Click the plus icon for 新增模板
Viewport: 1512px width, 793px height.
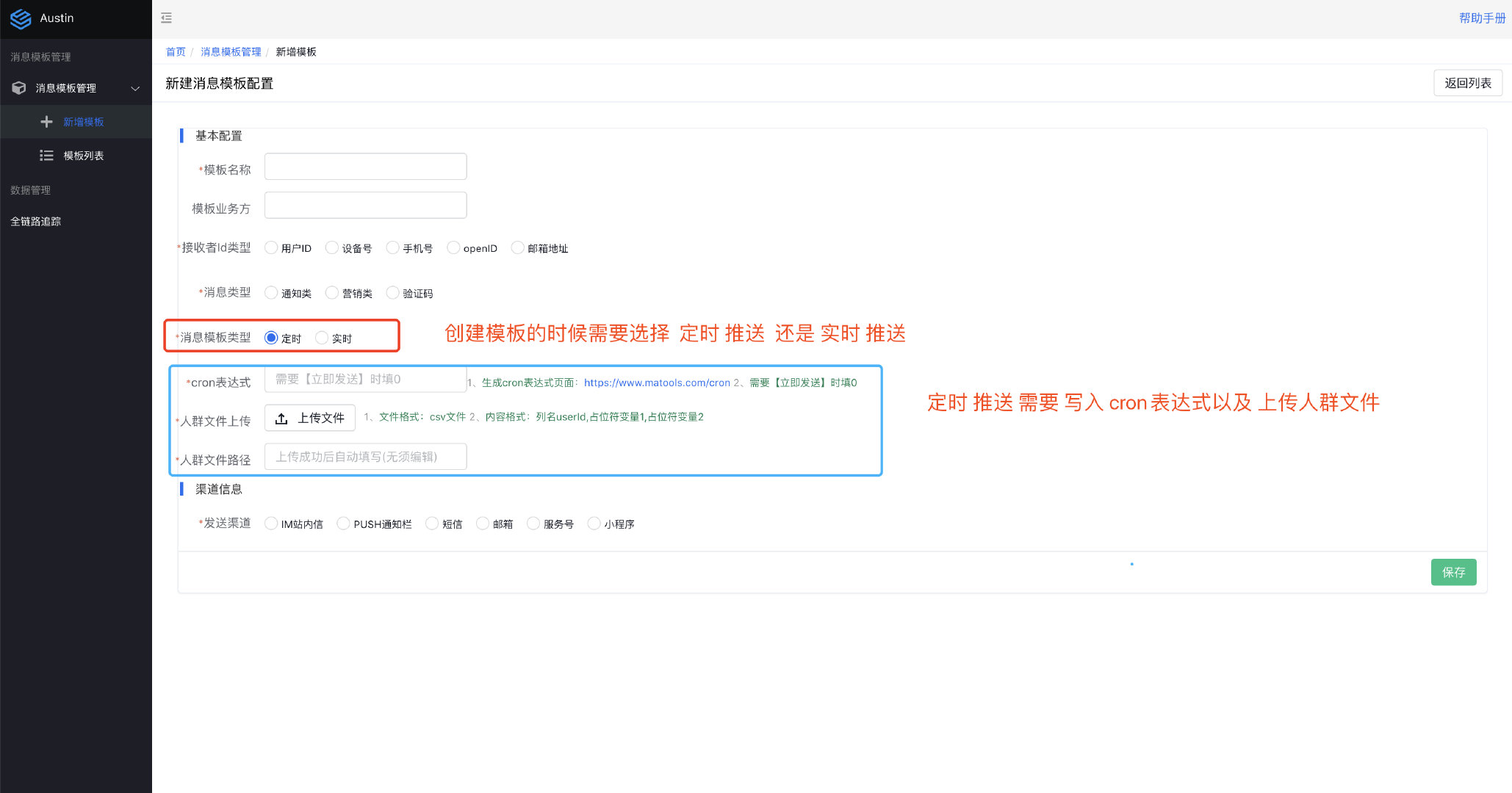[46, 122]
